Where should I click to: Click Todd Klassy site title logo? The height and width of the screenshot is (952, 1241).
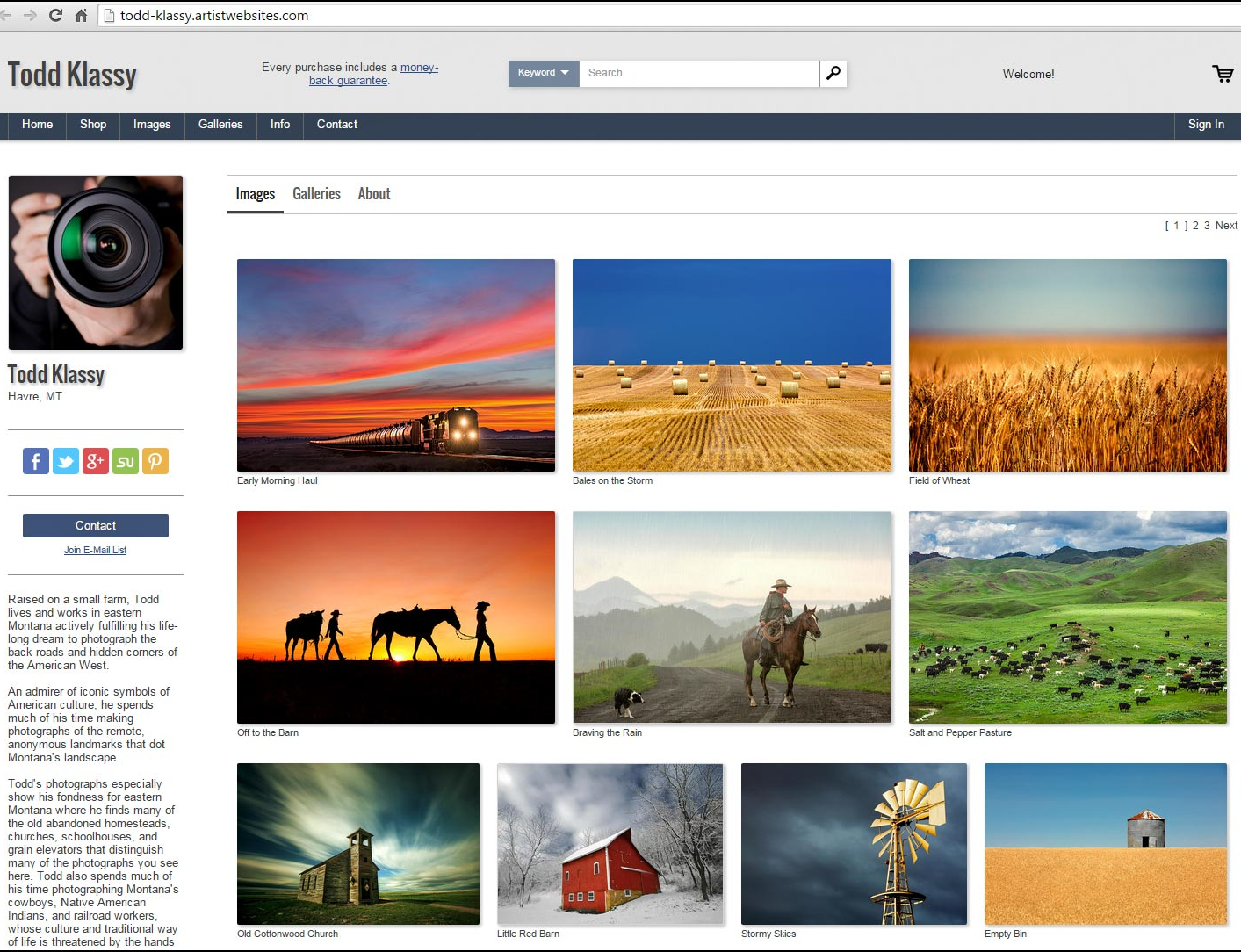[72, 75]
